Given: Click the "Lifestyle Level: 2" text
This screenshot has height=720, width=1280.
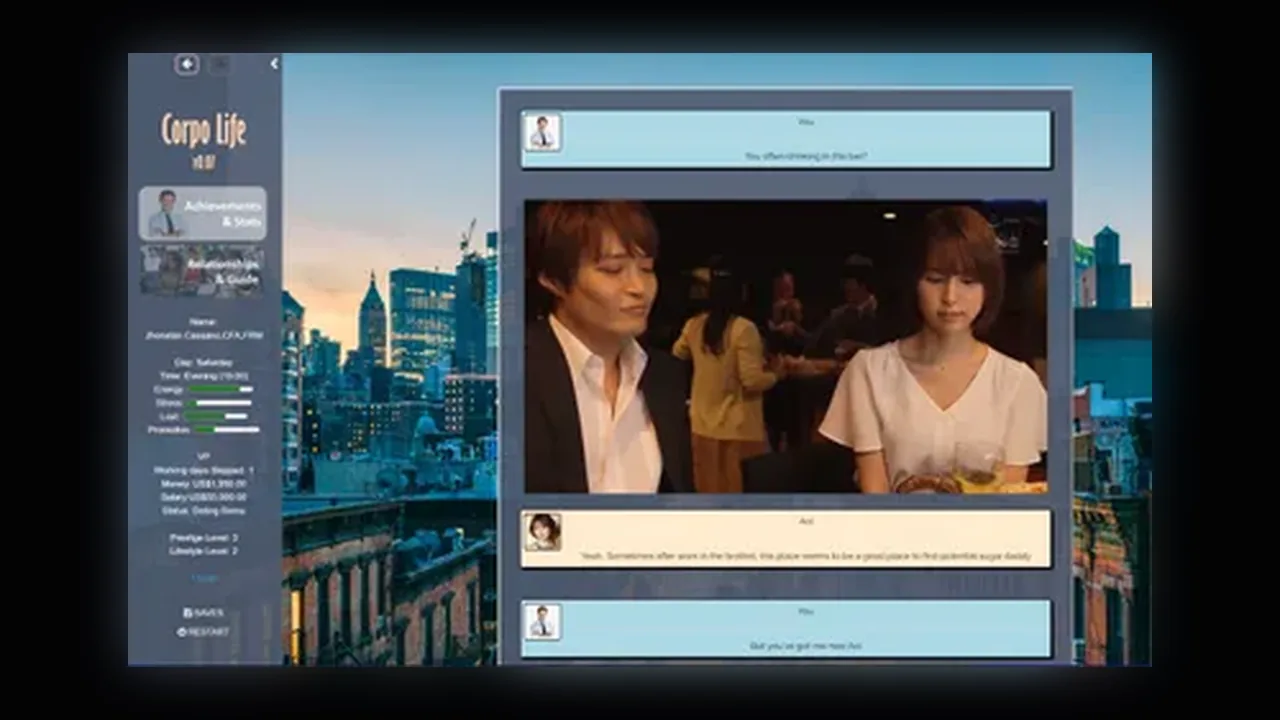Looking at the screenshot, I should pyautogui.click(x=203, y=551).
